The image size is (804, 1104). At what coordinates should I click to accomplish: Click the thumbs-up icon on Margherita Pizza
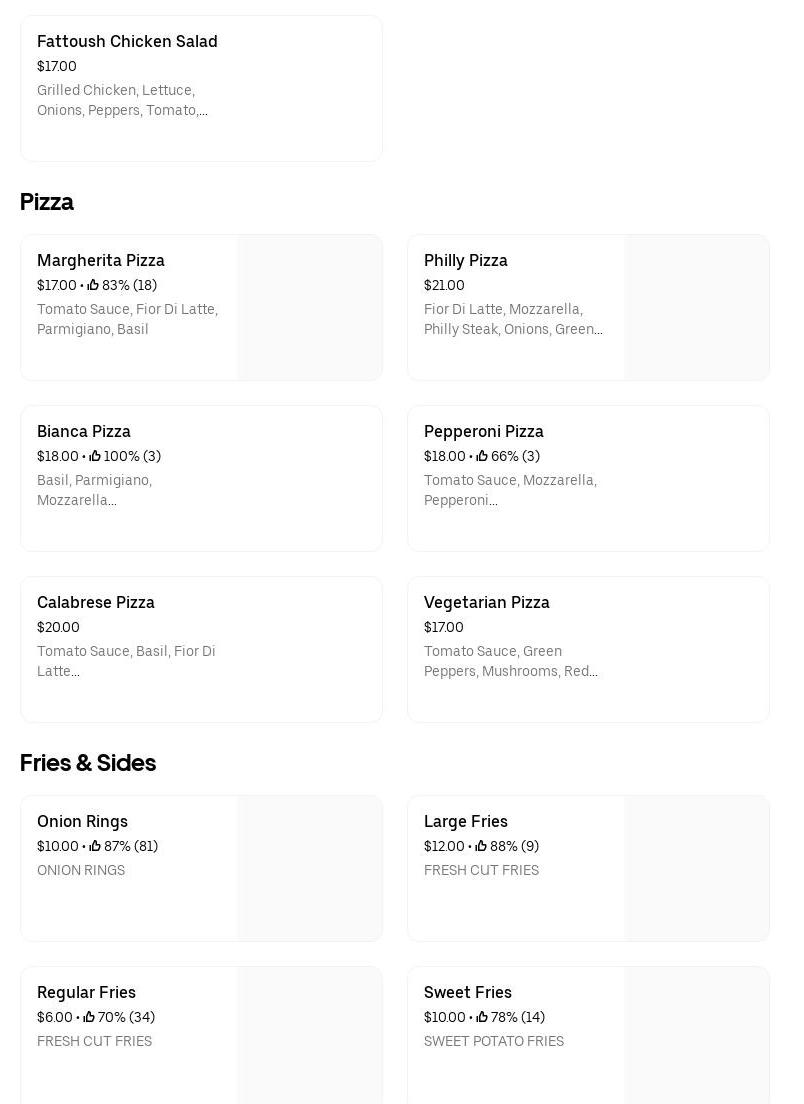click(93, 285)
